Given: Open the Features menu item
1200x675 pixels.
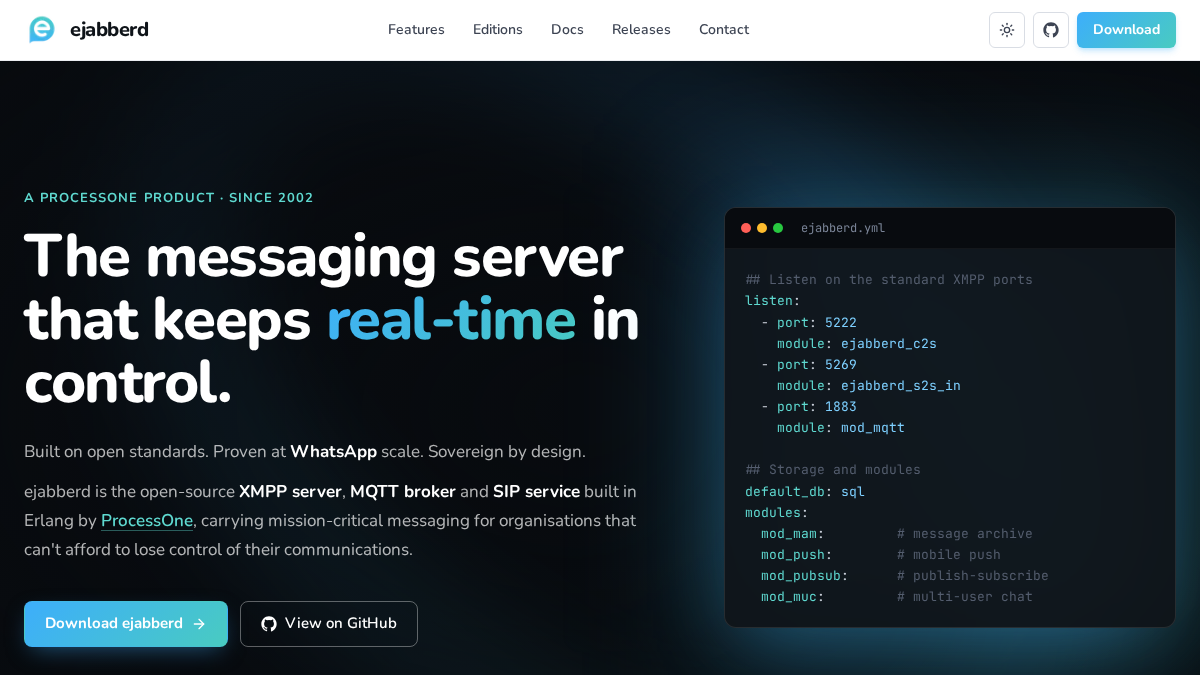Looking at the screenshot, I should (x=416, y=29).
